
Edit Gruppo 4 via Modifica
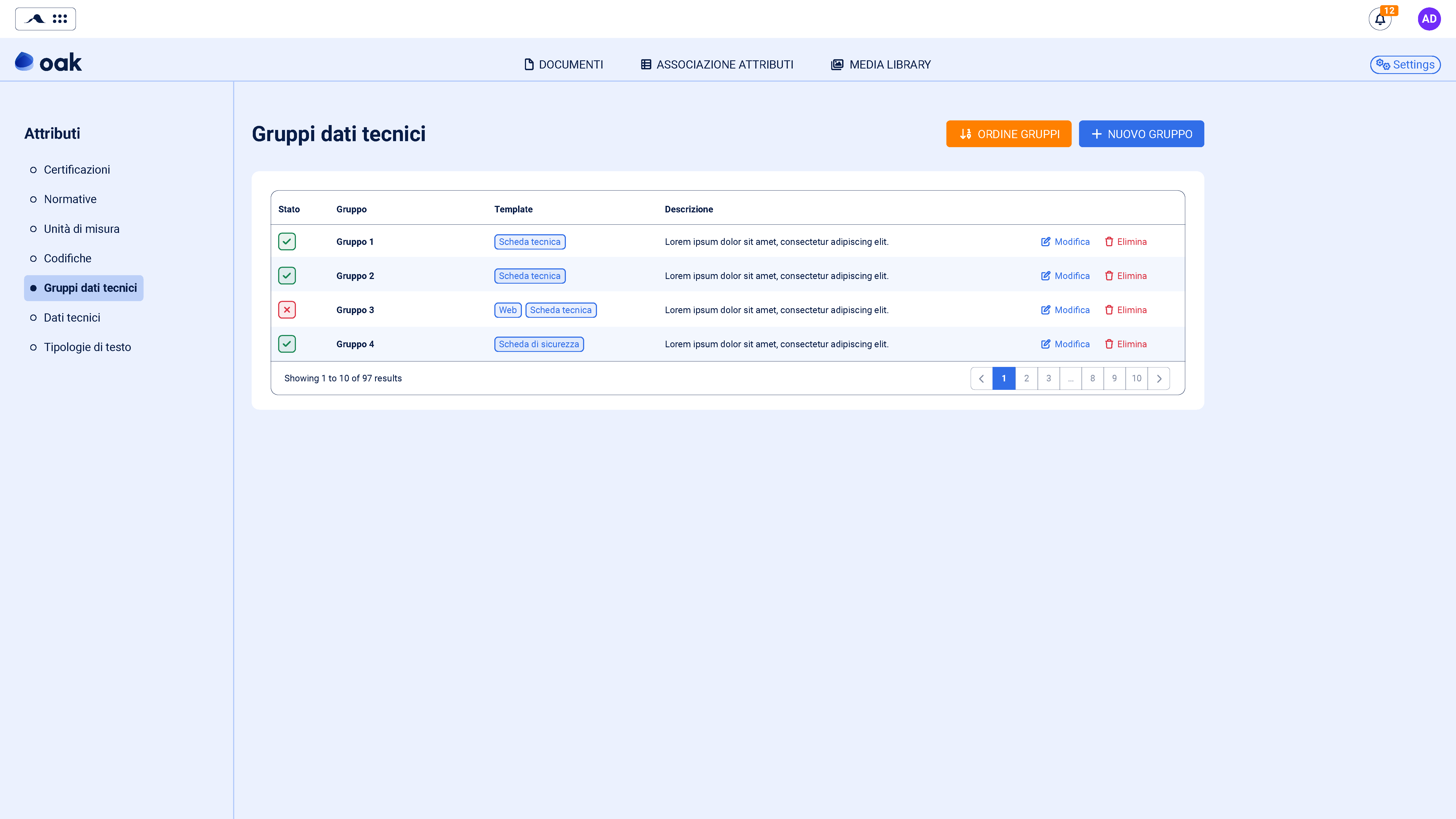pos(1065,344)
